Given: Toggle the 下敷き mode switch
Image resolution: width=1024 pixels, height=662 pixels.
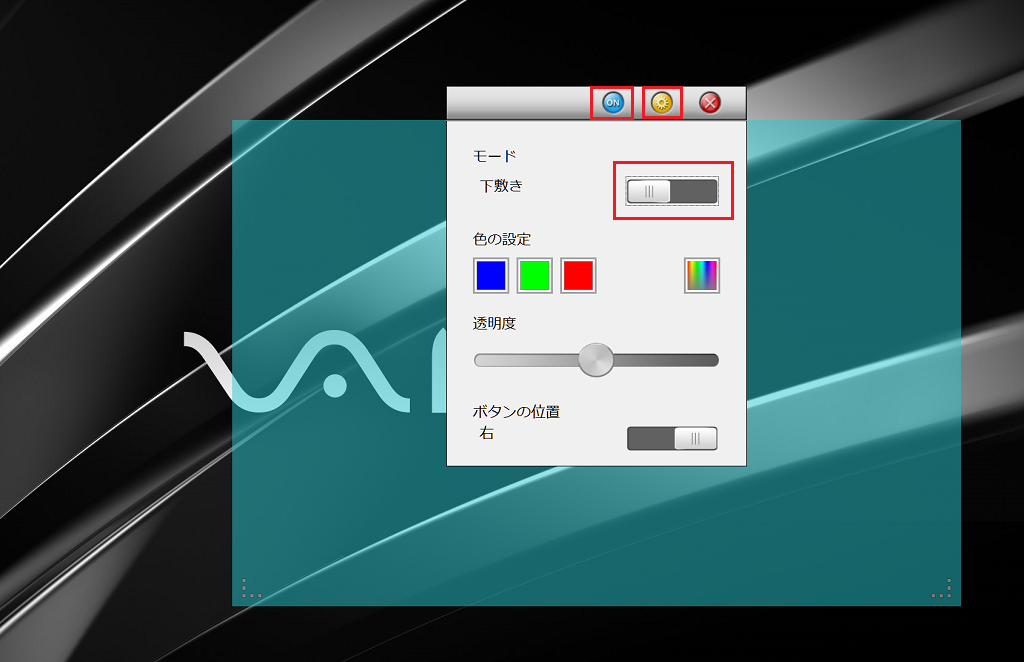Looking at the screenshot, I should click(672, 191).
